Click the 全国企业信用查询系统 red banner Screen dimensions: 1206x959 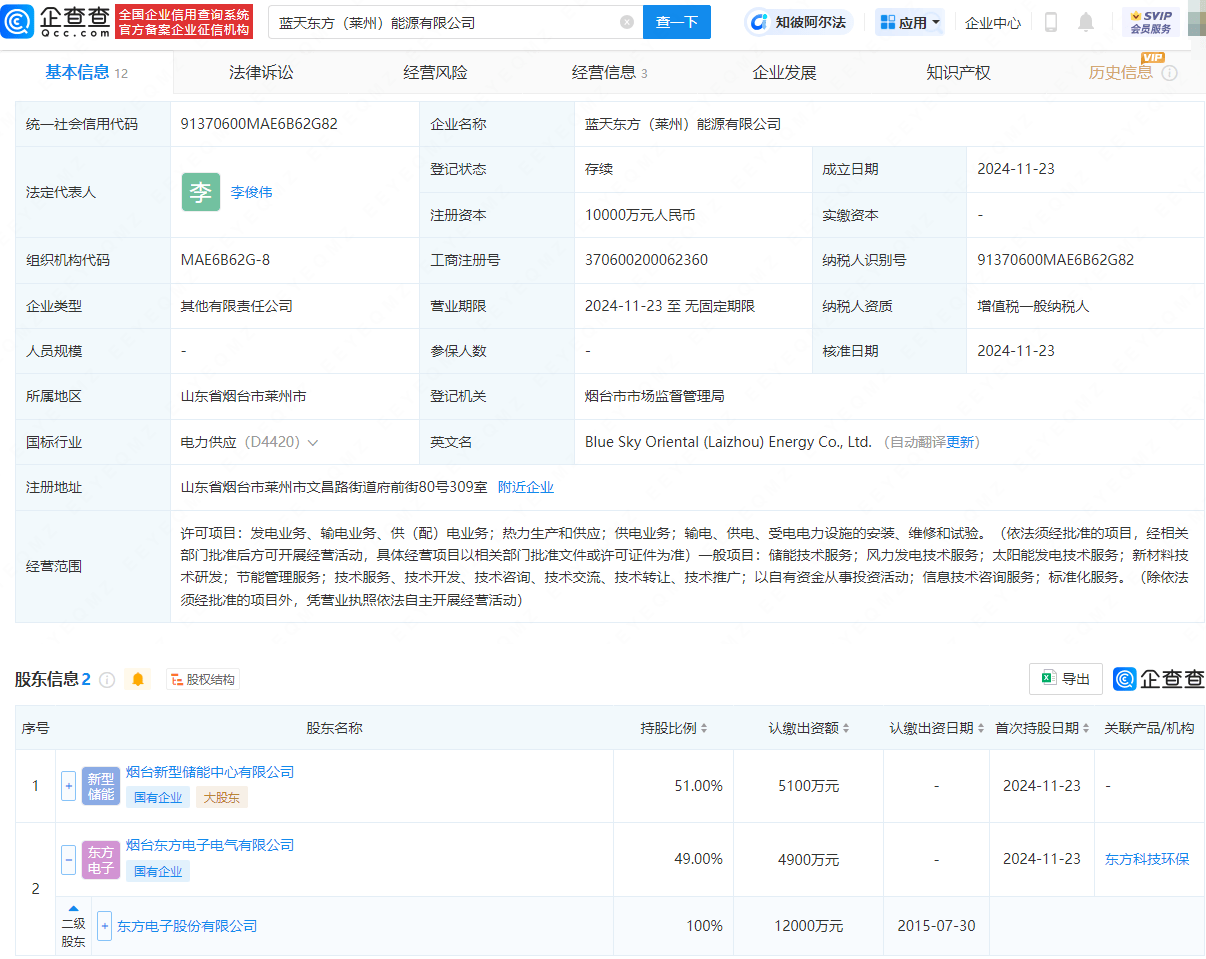(184, 21)
